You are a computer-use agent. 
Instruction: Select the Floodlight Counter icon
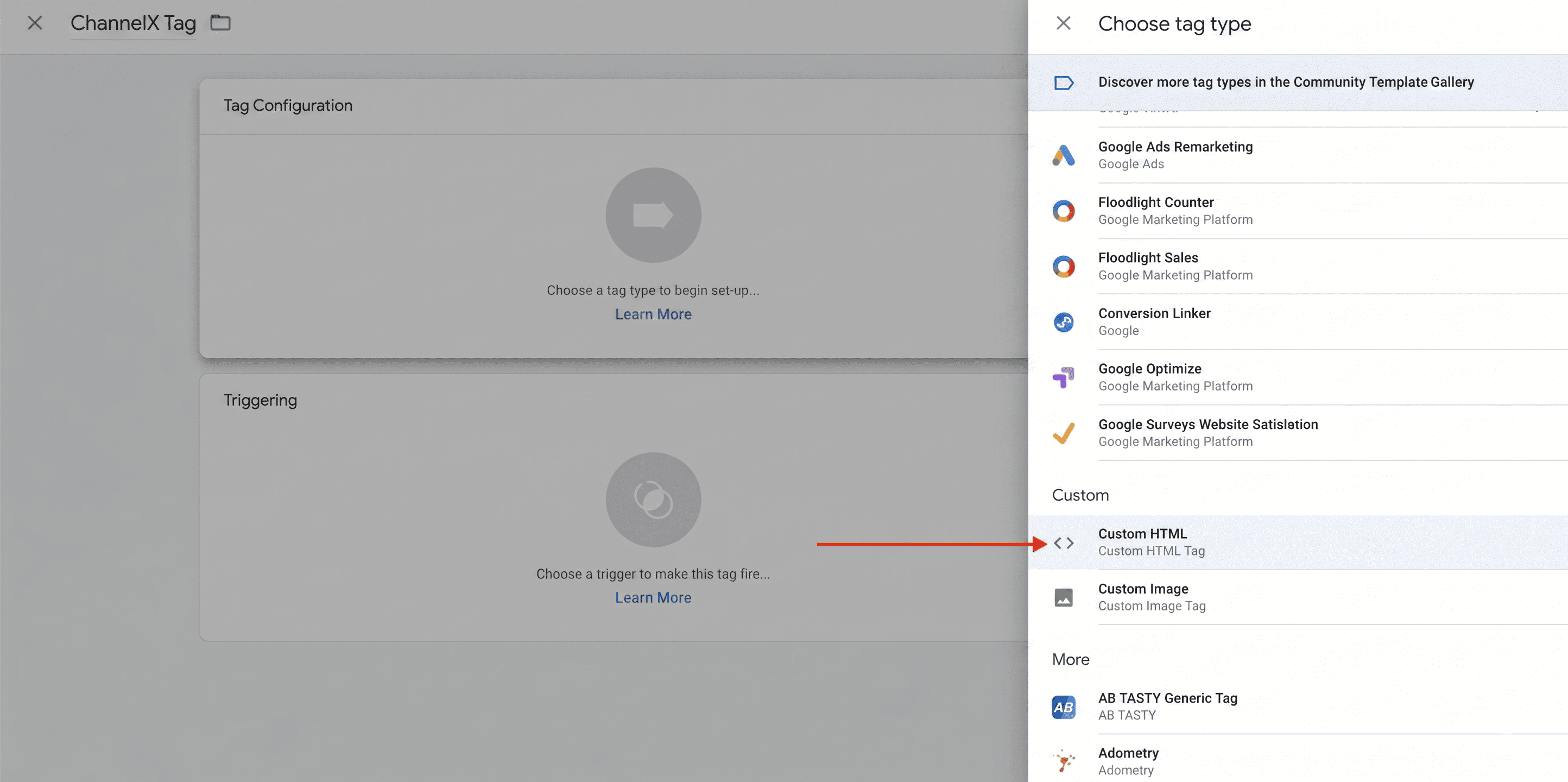(x=1064, y=211)
